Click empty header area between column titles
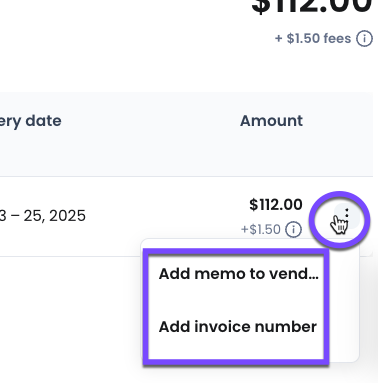 [x=150, y=121]
